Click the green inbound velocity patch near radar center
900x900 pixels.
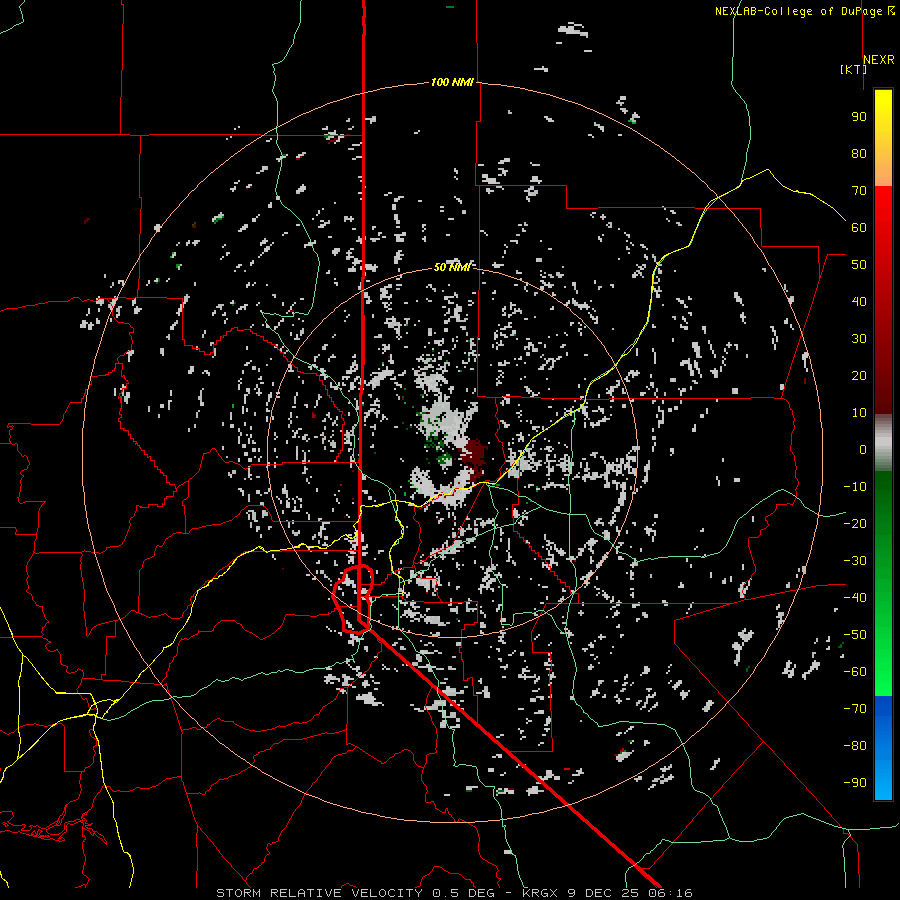coord(444,458)
